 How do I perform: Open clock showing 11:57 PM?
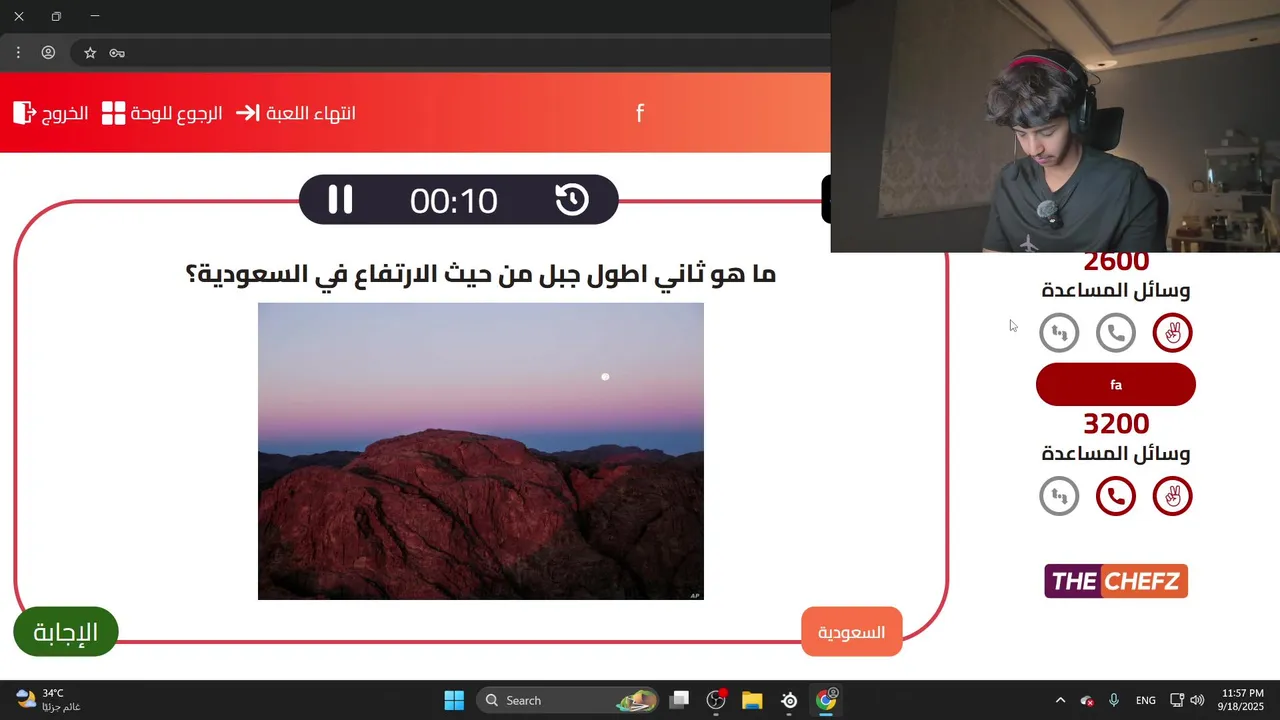pos(1242,700)
